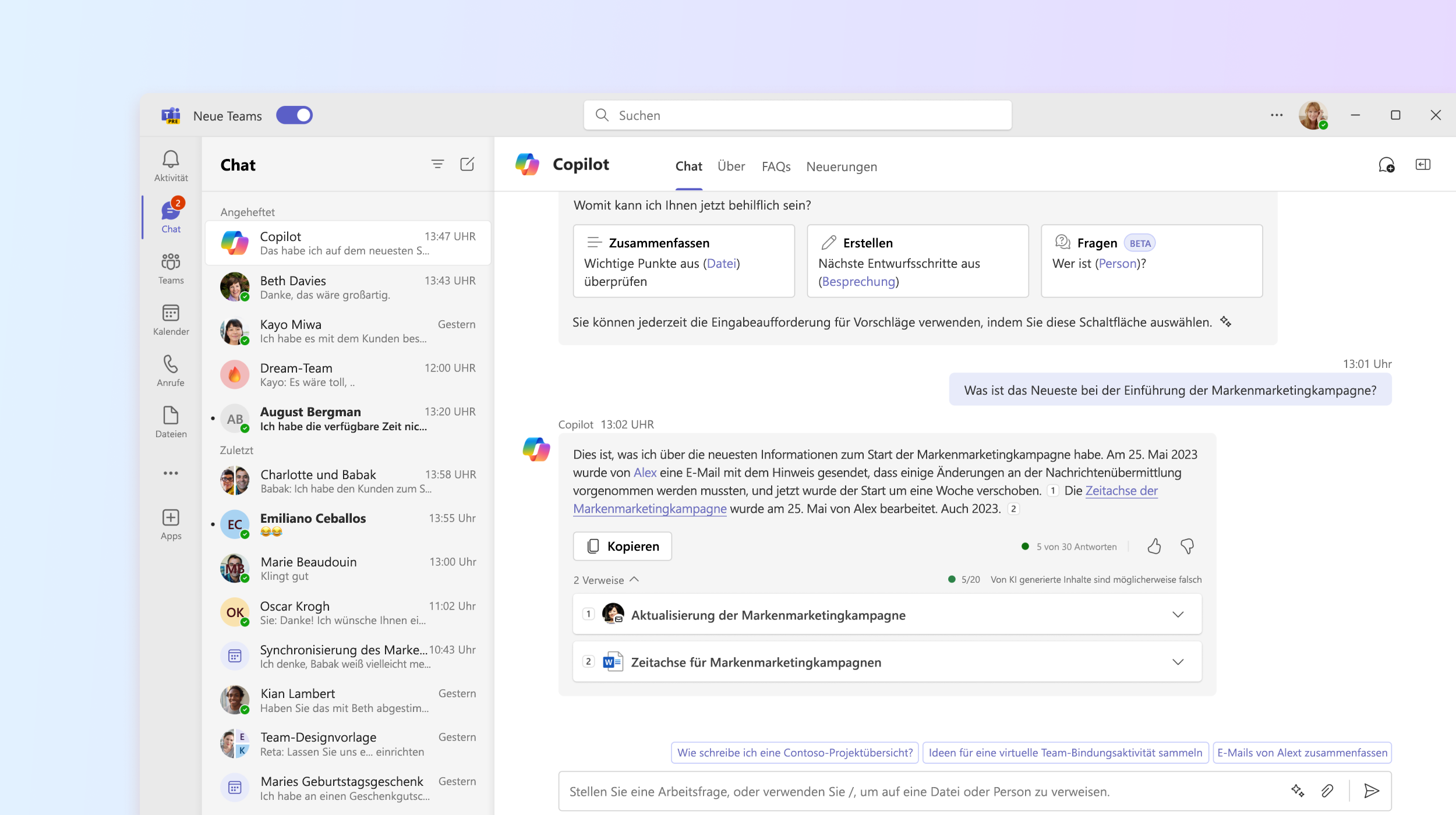The width and height of the screenshot is (1456, 815).
Task: Open the pinned Copilot chat
Action: tap(348, 243)
